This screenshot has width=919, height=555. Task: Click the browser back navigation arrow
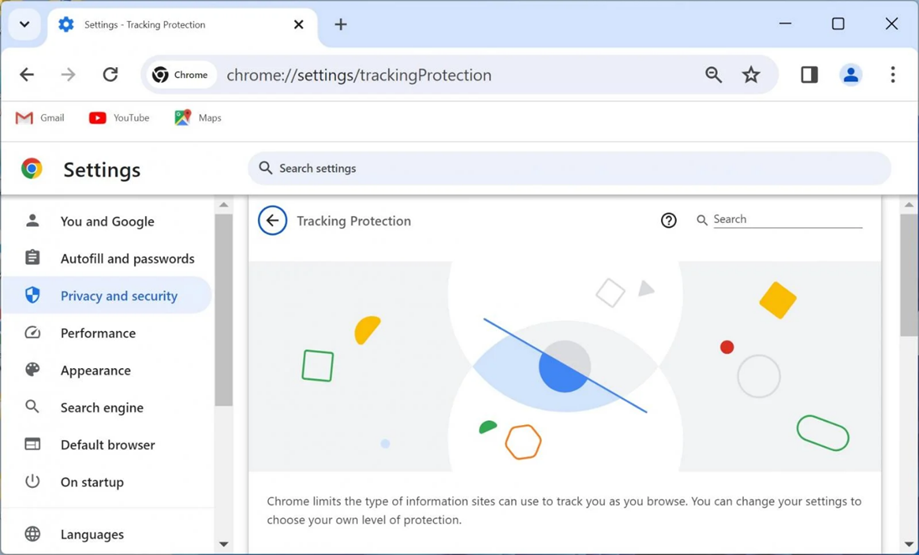(27, 75)
